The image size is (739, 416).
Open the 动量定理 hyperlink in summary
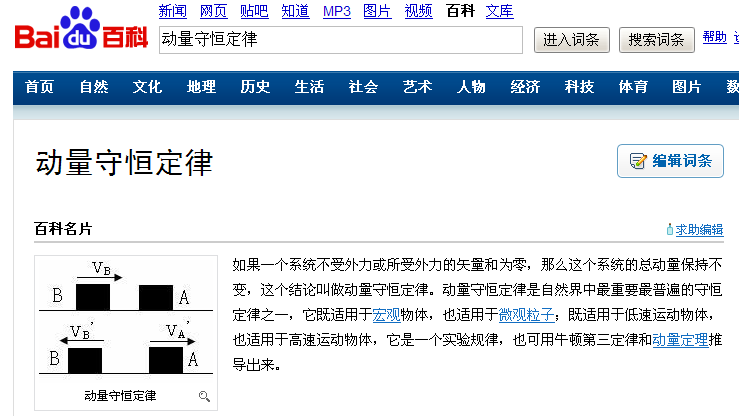pyautogui.click(x=680, y=340)
